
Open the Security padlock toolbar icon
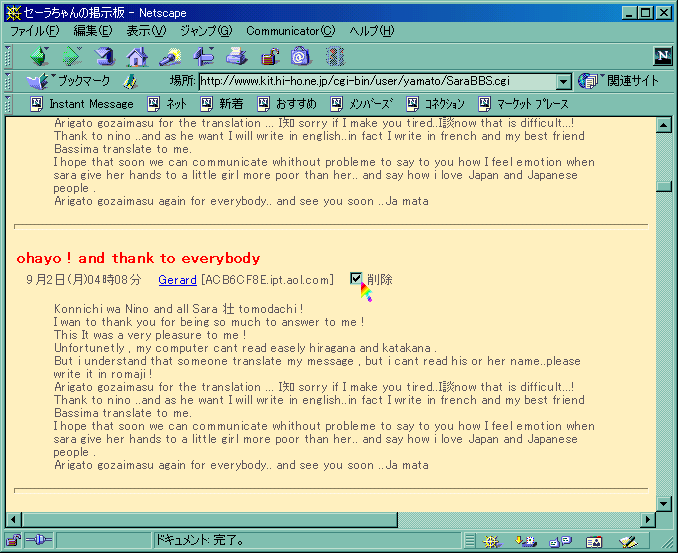269,57
